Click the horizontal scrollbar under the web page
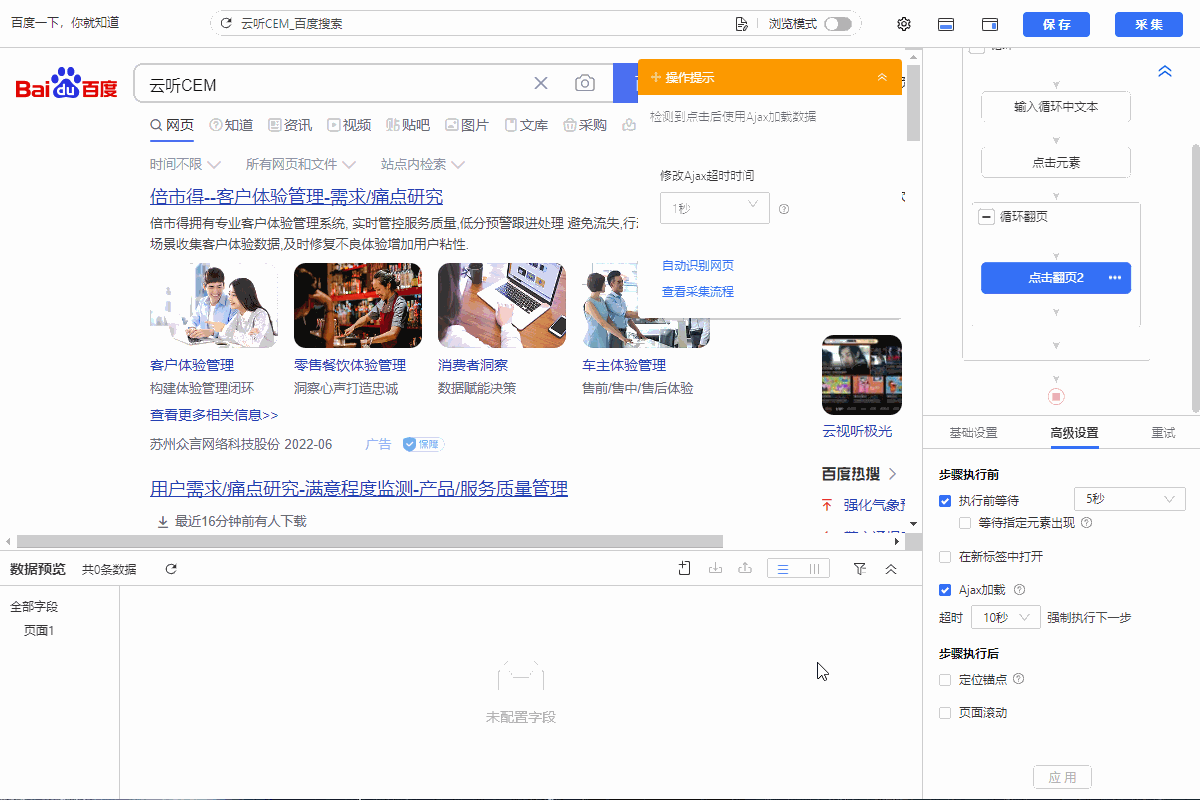This screenshot has width=1200, height=800. 369,541
